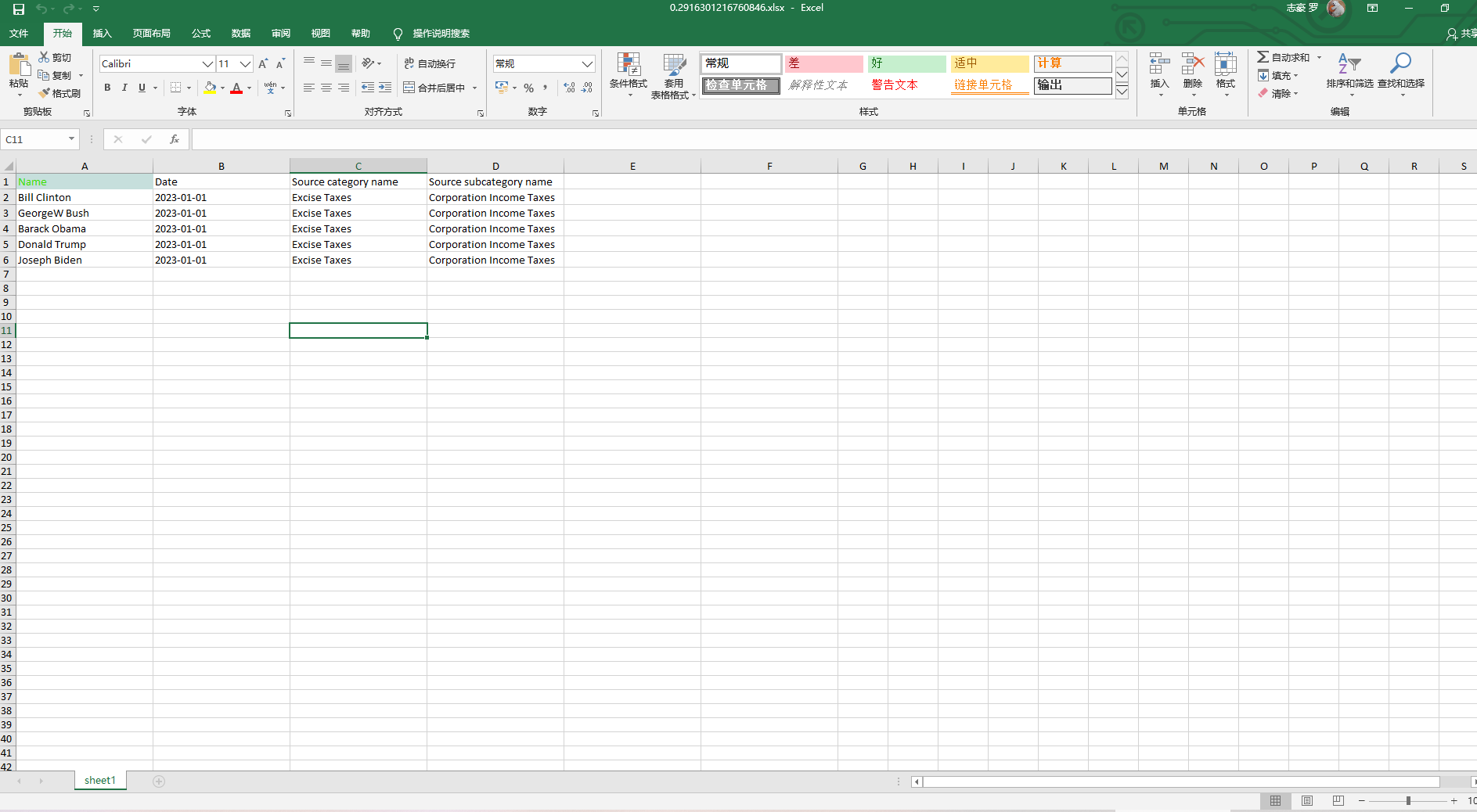Toggle Underline formatting
This screenshot has height=812, width=1477.
[x=142, y=88]
